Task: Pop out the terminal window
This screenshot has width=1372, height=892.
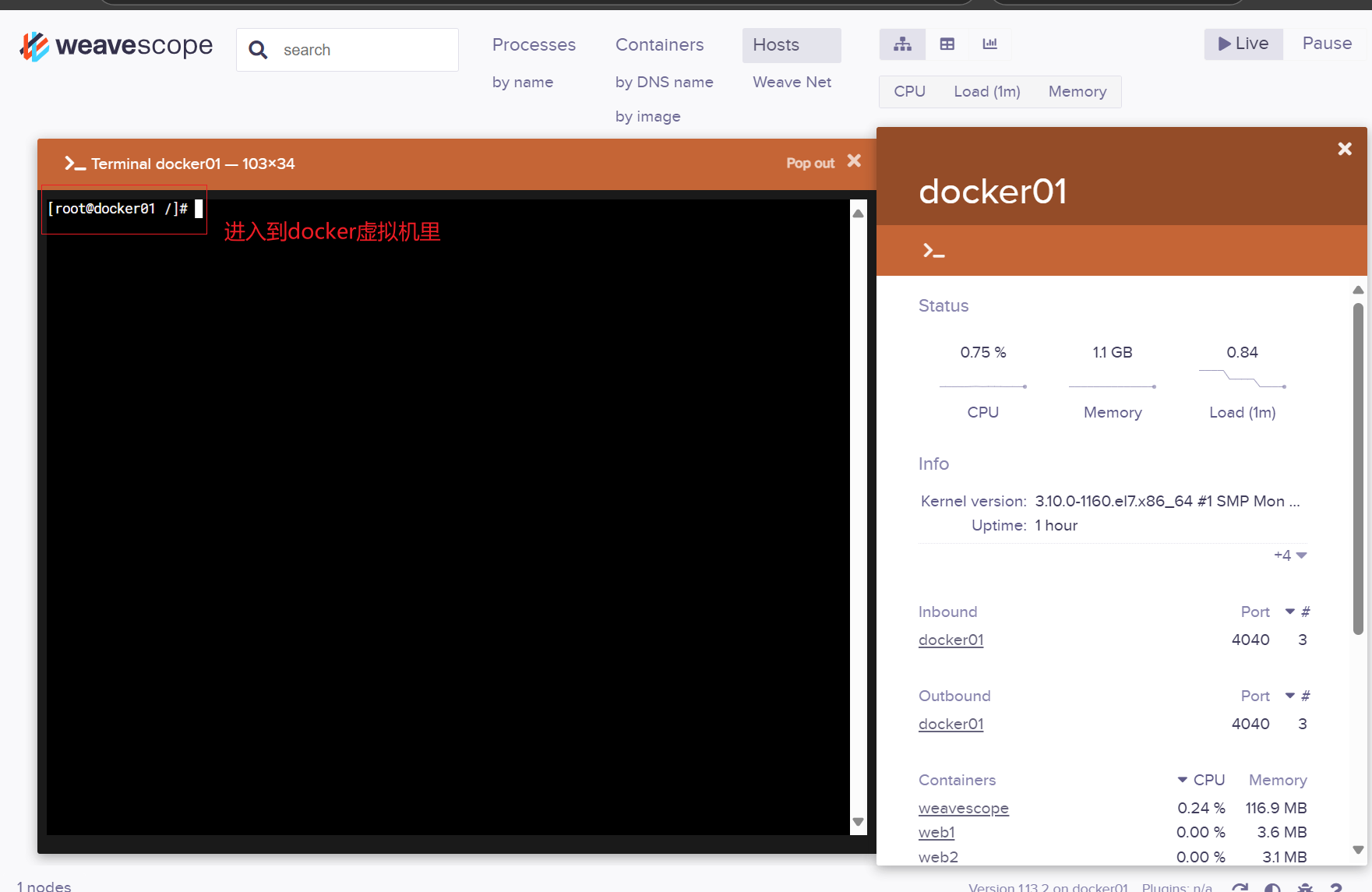Action: [x=810, y=163]
